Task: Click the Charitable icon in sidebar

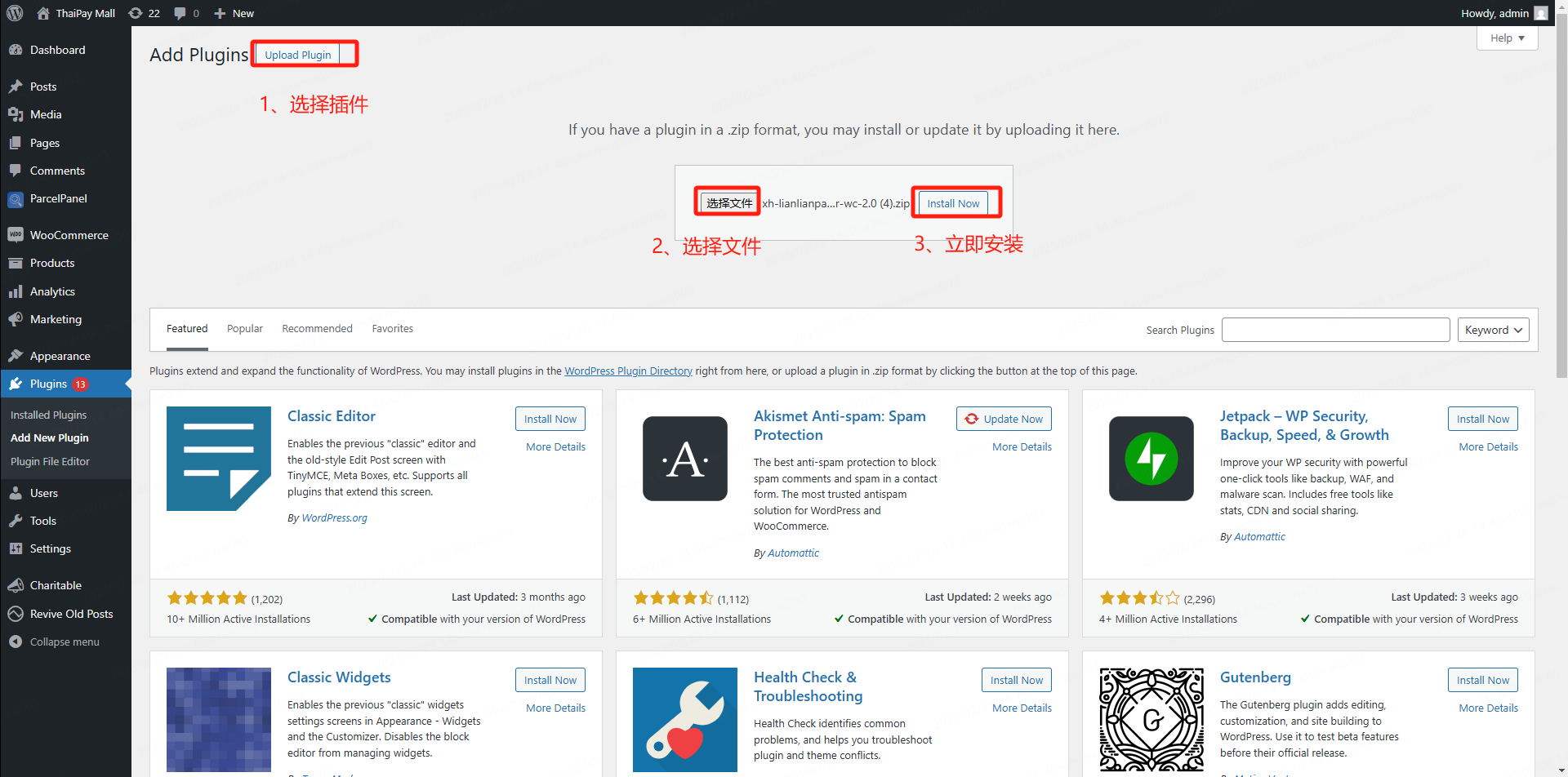Action: coord(16,585)
